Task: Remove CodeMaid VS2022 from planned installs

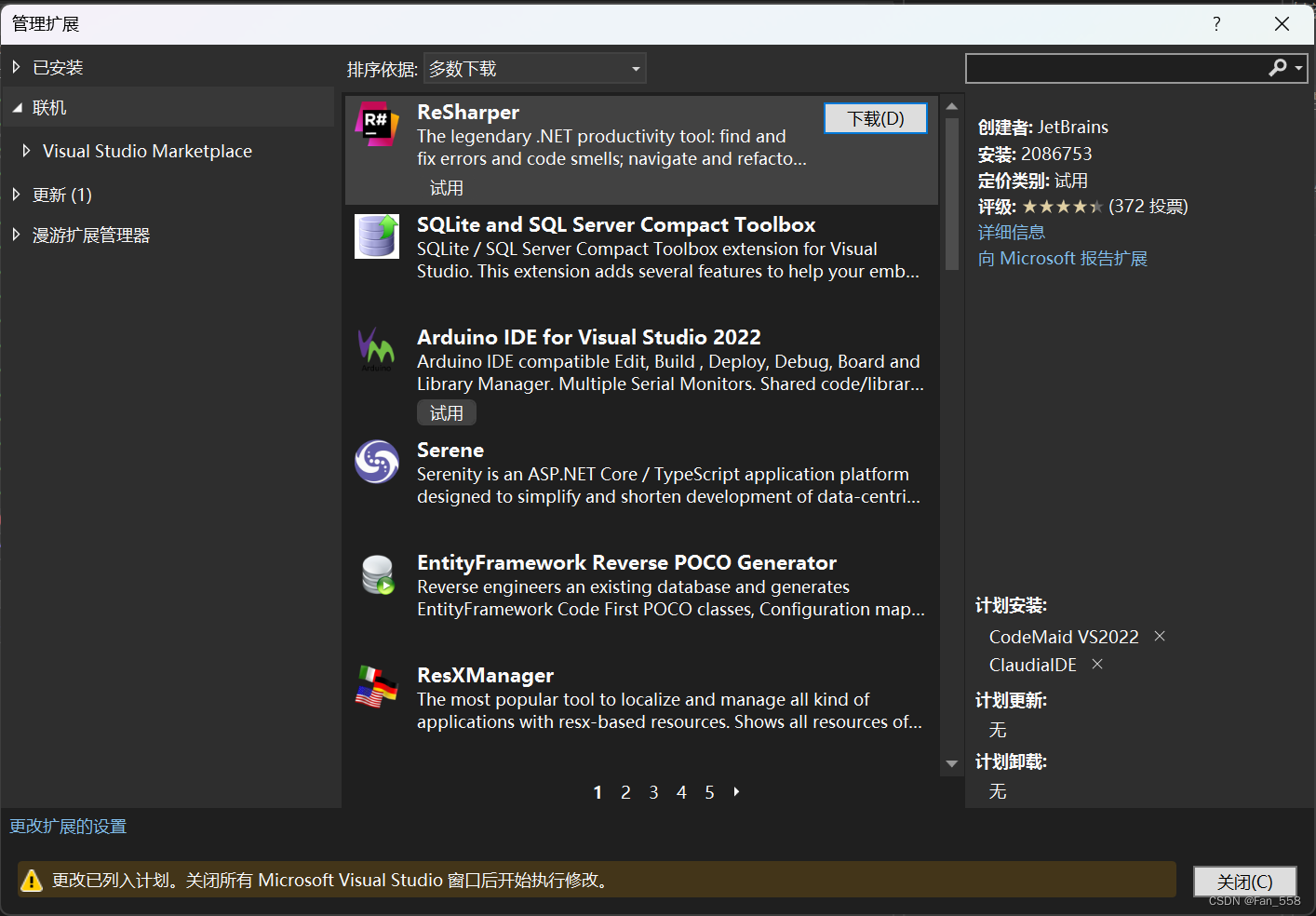Action: 1160,636
